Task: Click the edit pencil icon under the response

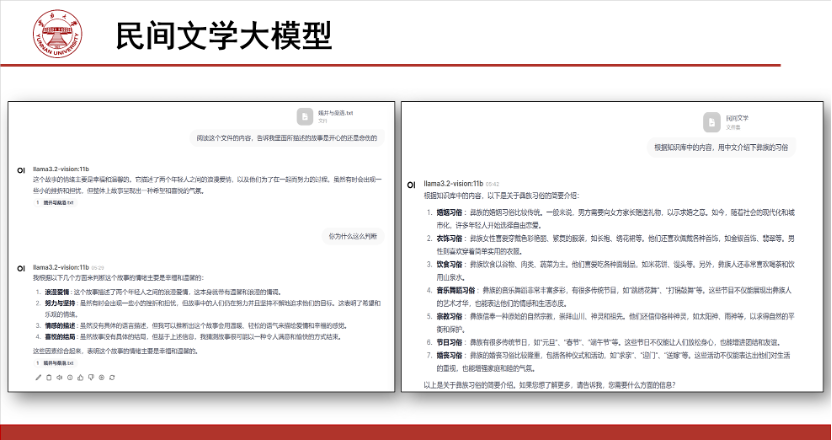Action: point(38,378)
